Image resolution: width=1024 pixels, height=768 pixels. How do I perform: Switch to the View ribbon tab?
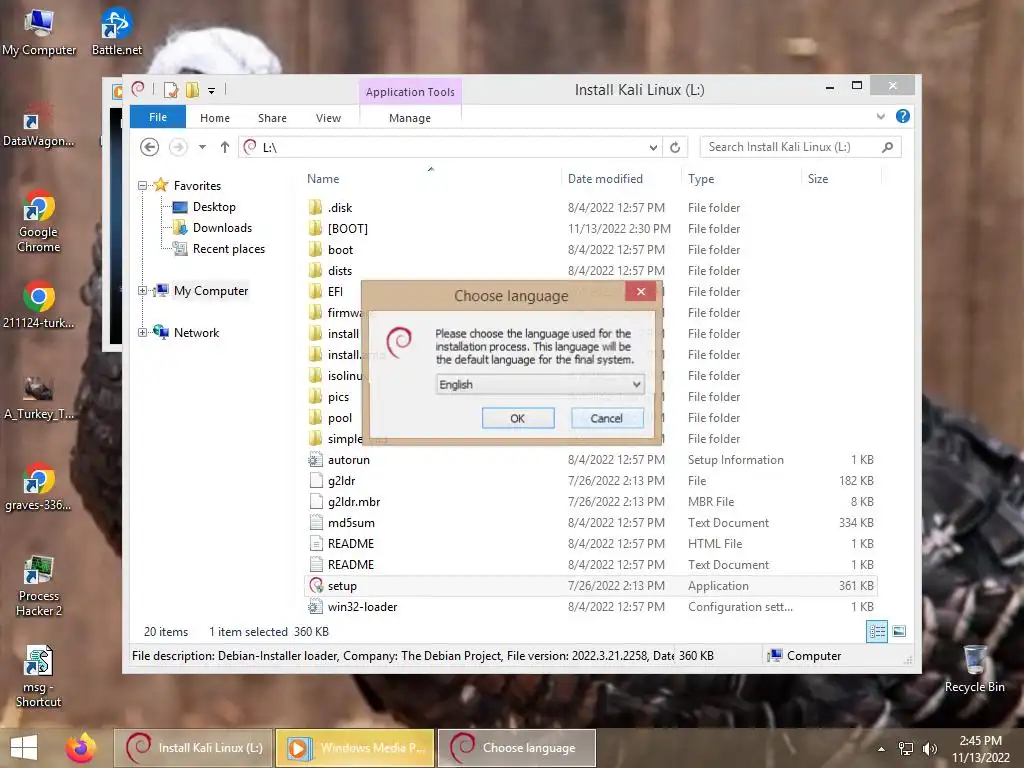[x=328, y=118]
